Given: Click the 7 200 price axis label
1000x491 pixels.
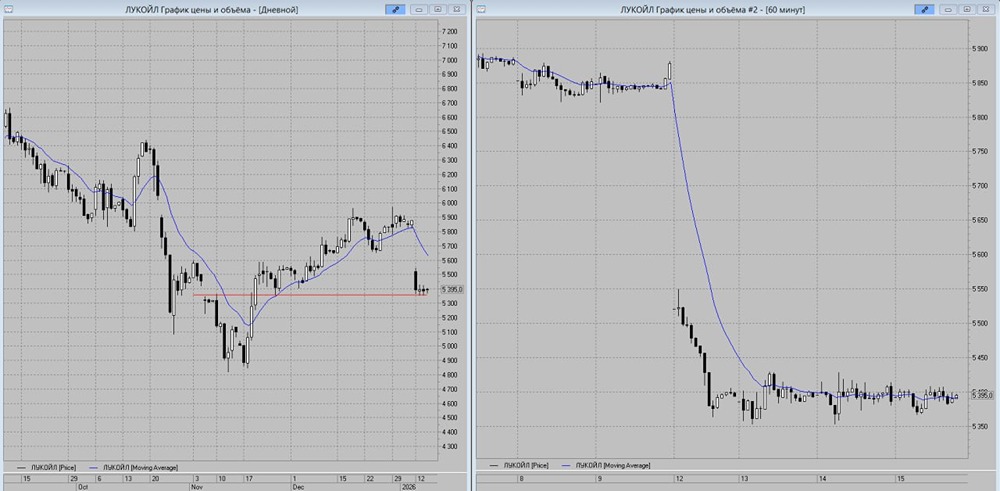Looking at the screenshot, I should tap(449, 31).
